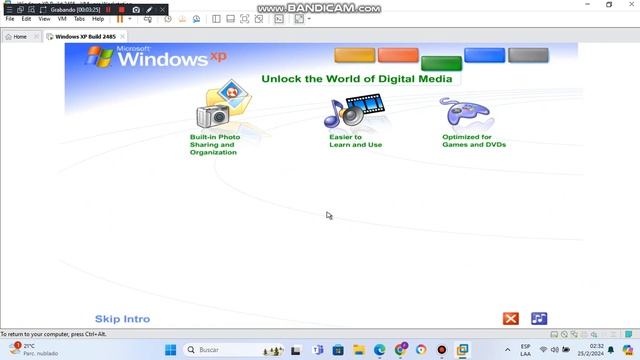Open the ESP LAA language indicator
The width and height of the screenshot is (640, 360).
tap(525, 350)
